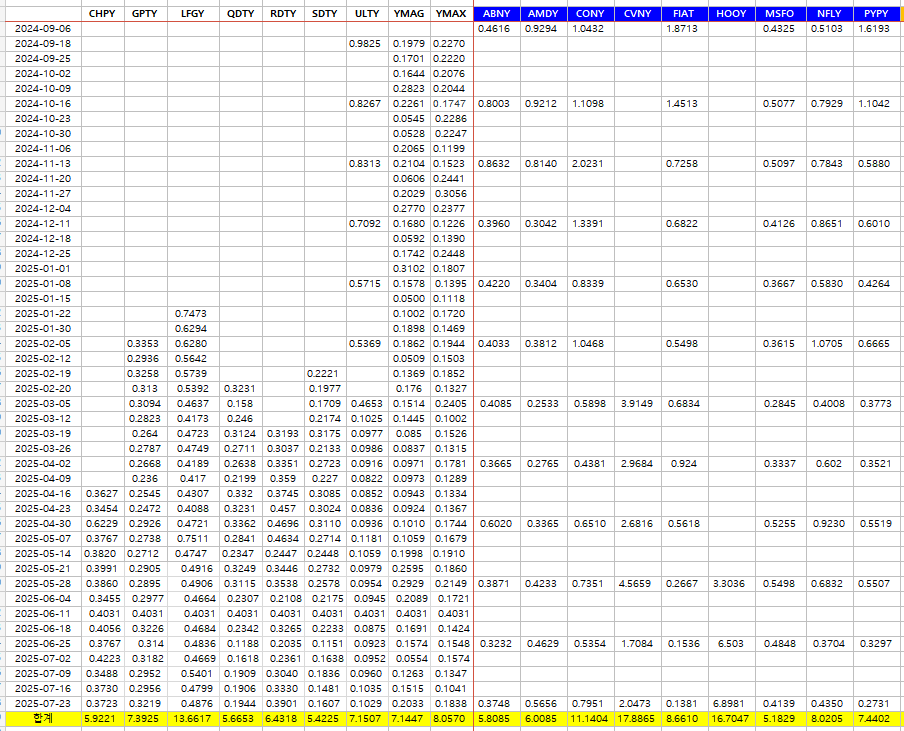Select the 2025-01-01 date cell
Image resolution: width=904 pixels, height=731 pixels.
tap(43, 269)
